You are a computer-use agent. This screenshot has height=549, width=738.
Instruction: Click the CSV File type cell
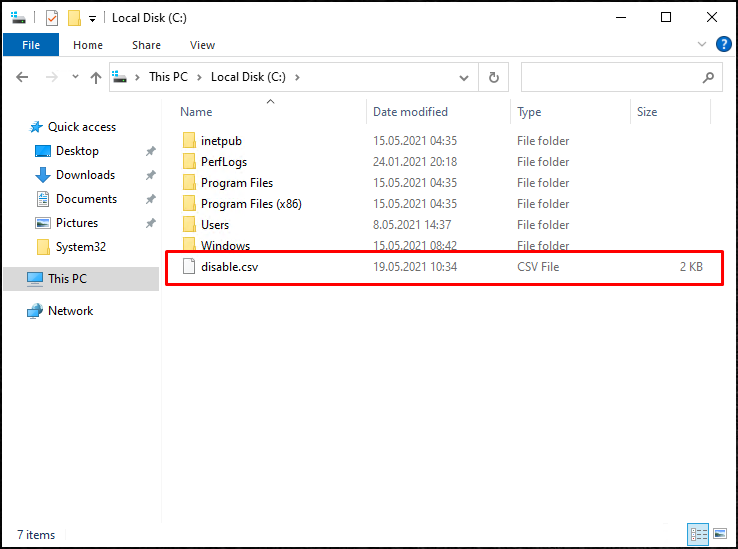point(538,266)
